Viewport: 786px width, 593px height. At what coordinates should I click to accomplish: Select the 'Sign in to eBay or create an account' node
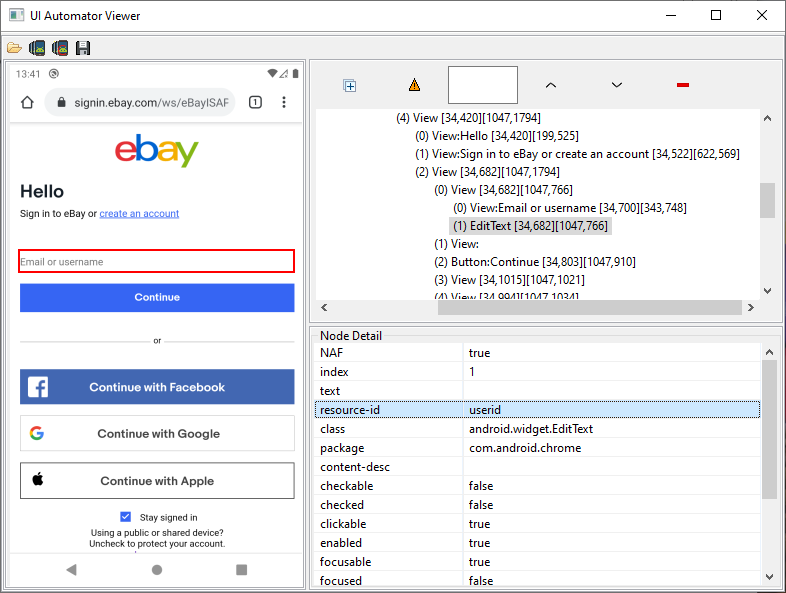click(577, 154)
